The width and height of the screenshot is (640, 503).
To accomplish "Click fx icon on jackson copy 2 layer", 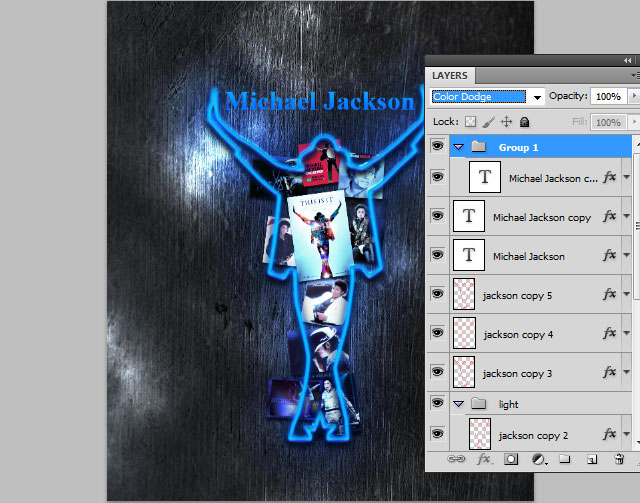I will (609, 434).
